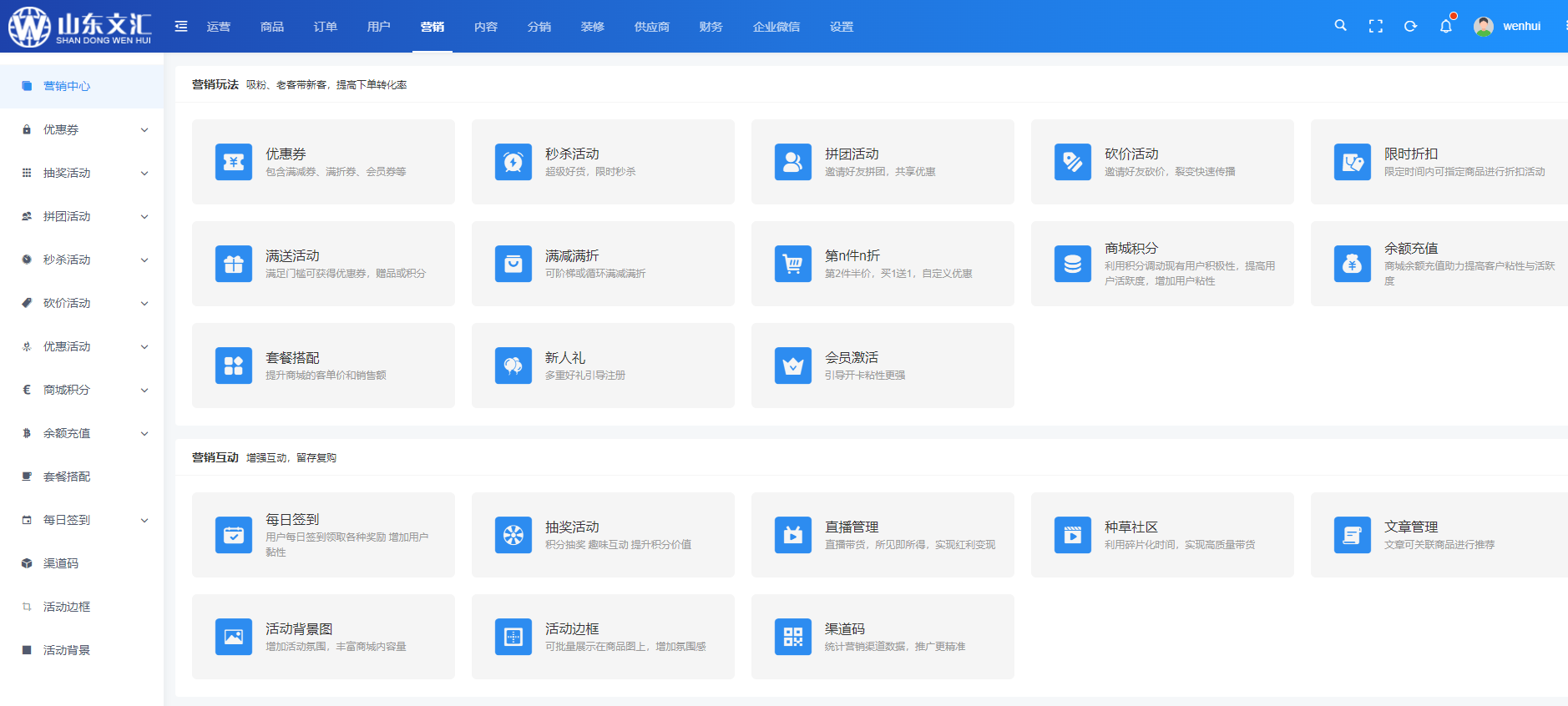Open the 企业微信 top menu
Viewport: 1568px width, 706px height.
pos(776,27)
